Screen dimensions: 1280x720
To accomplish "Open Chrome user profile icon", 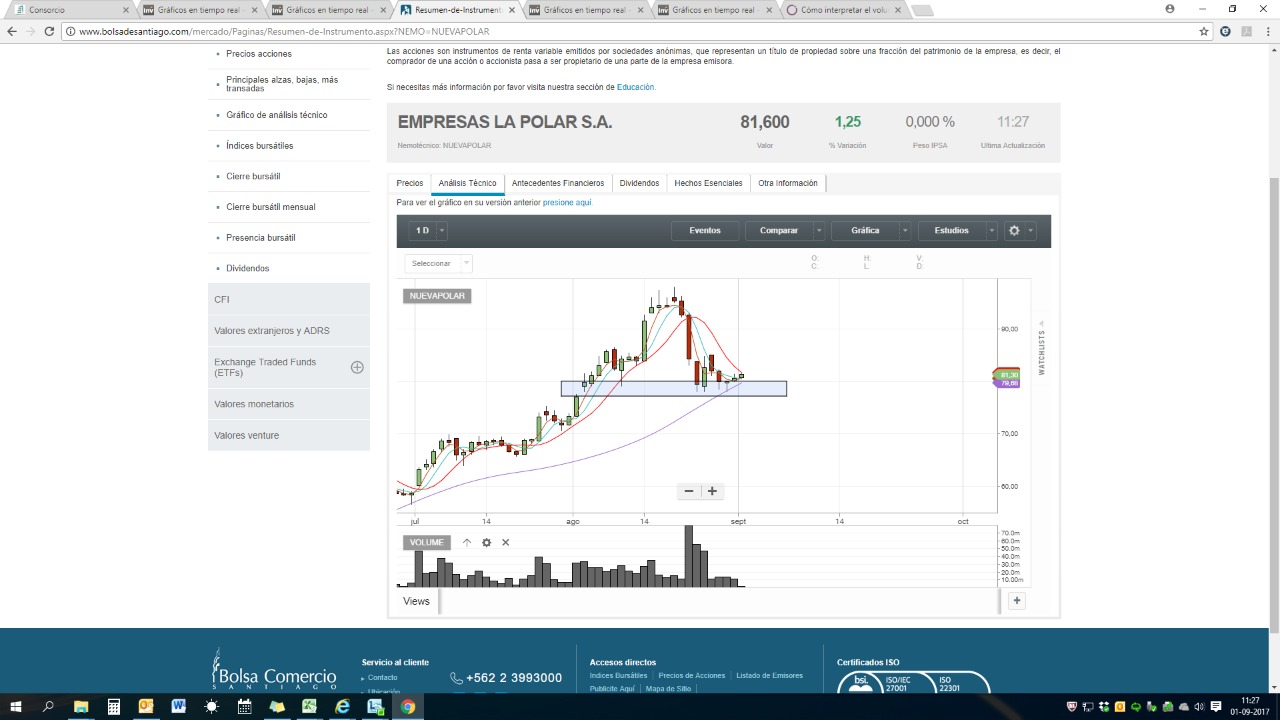I will [1170, 9].
